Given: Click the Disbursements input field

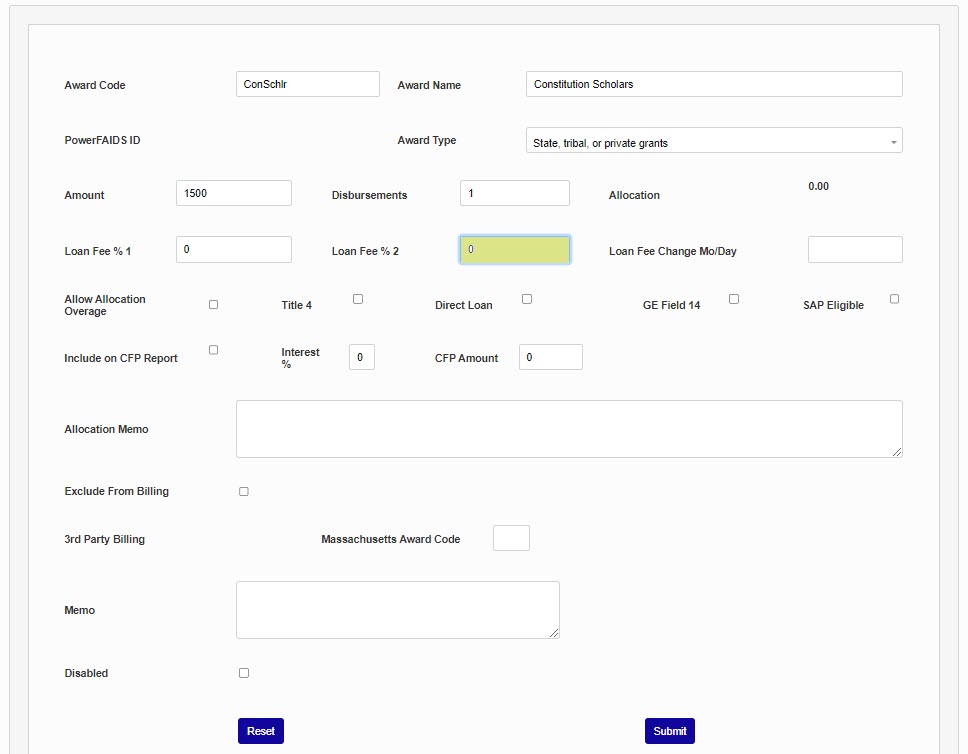Looking at the screenshot, I should point(514,193).
